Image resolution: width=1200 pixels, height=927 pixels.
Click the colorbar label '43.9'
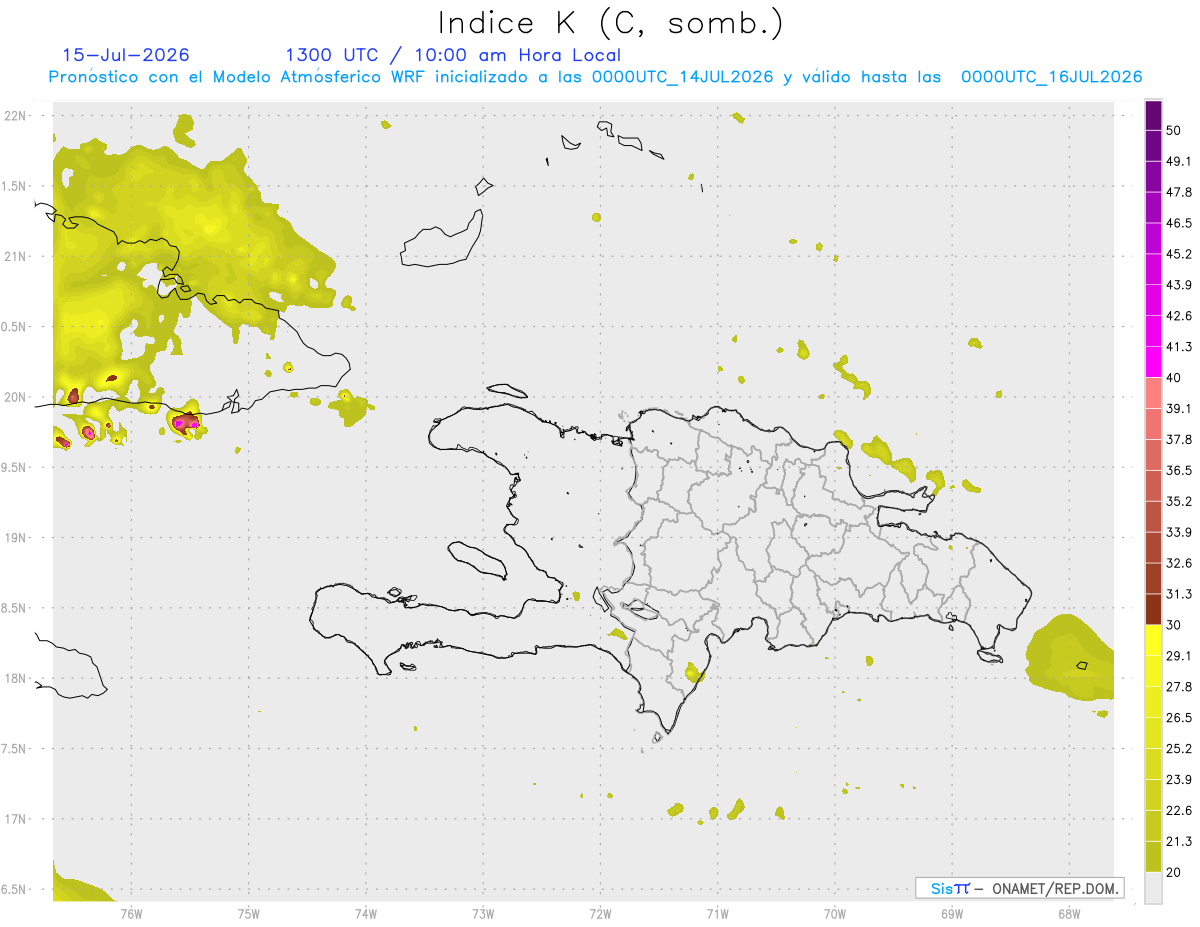[1179, 285]
